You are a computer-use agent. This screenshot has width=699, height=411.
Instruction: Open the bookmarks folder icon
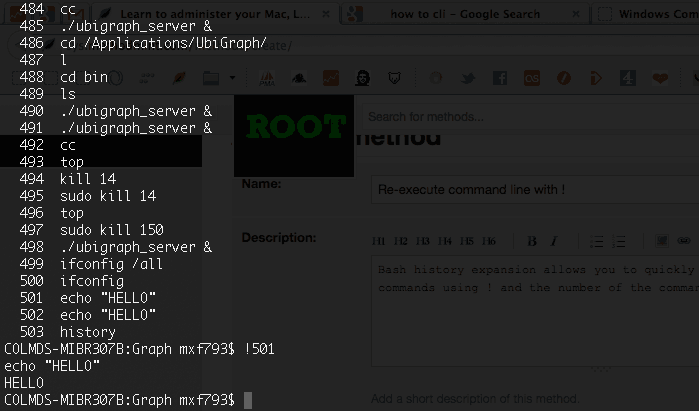tap(211, 78)
